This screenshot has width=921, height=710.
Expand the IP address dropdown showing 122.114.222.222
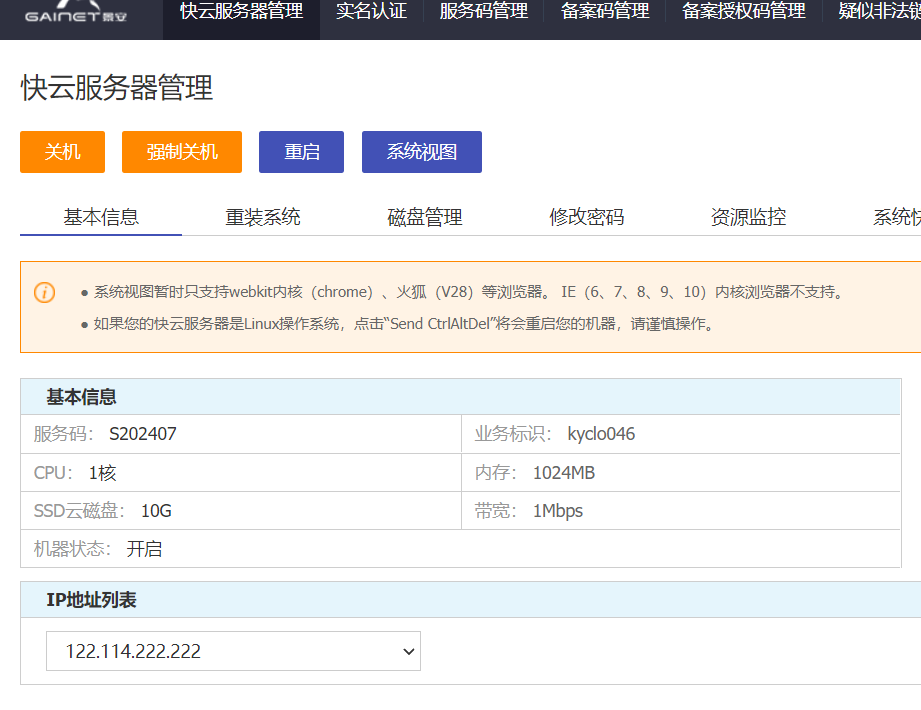click(x=233, y=651)
